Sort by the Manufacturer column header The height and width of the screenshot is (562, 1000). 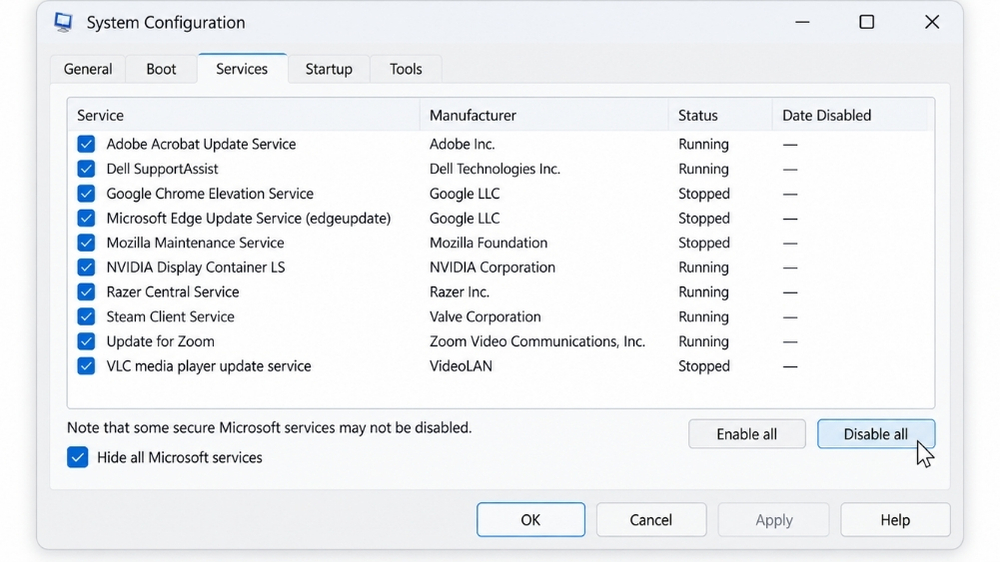coord(544,115)
